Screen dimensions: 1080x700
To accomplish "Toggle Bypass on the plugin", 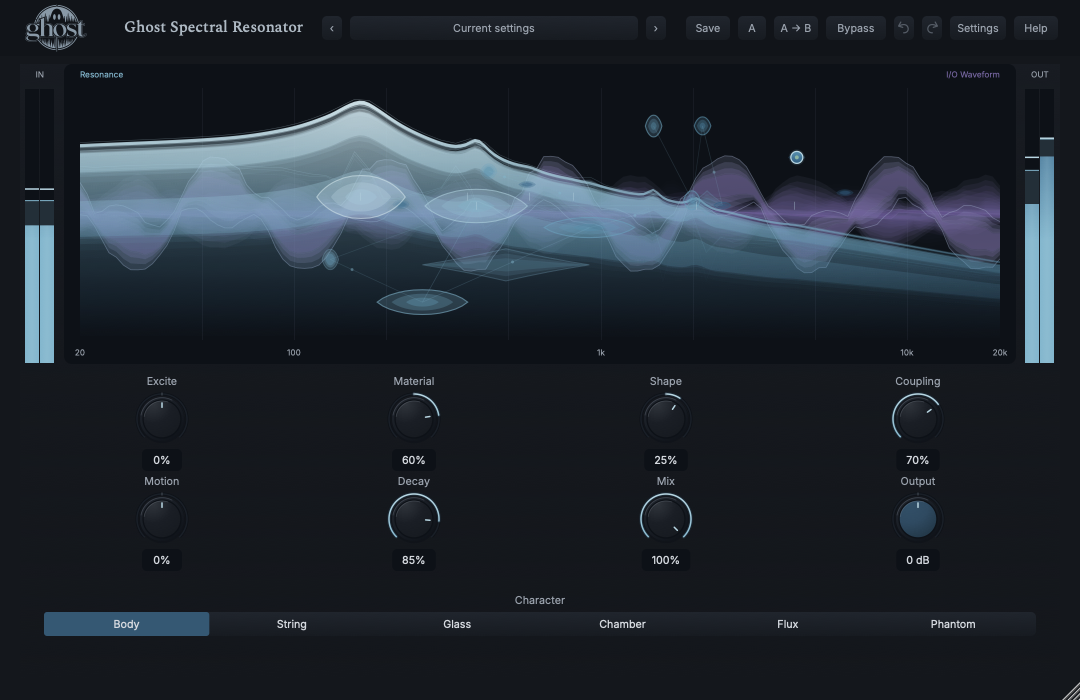I will (855, 28).
